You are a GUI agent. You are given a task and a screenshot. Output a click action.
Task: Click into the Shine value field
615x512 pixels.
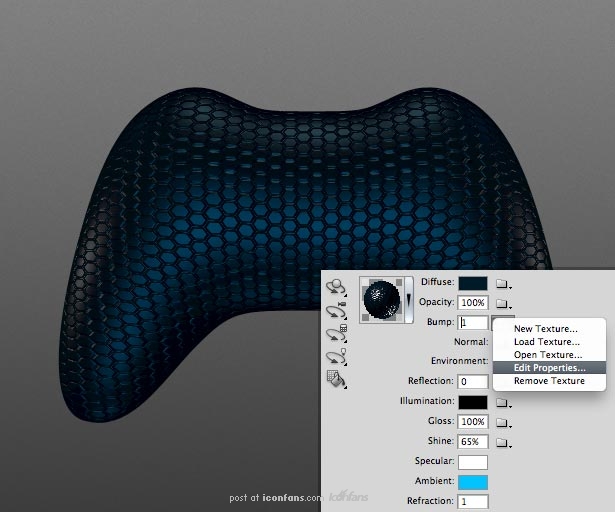[x=473, y=442]
